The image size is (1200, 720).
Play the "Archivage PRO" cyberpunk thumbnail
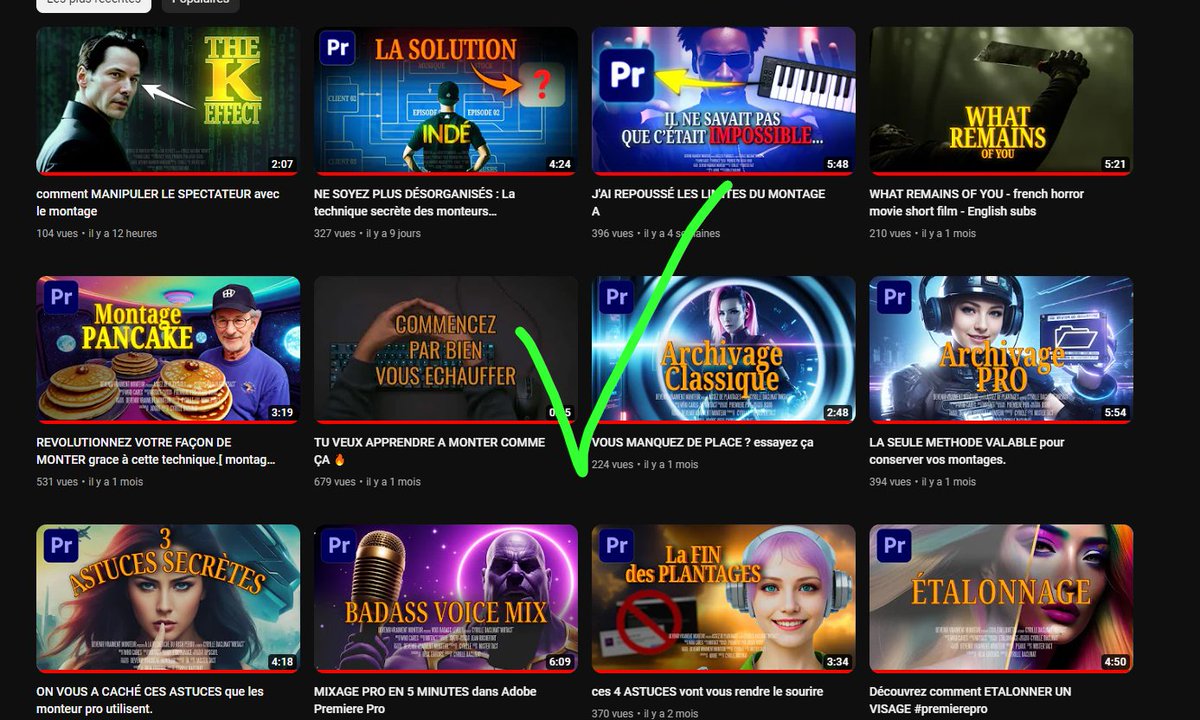click(x=1001, y=347)
